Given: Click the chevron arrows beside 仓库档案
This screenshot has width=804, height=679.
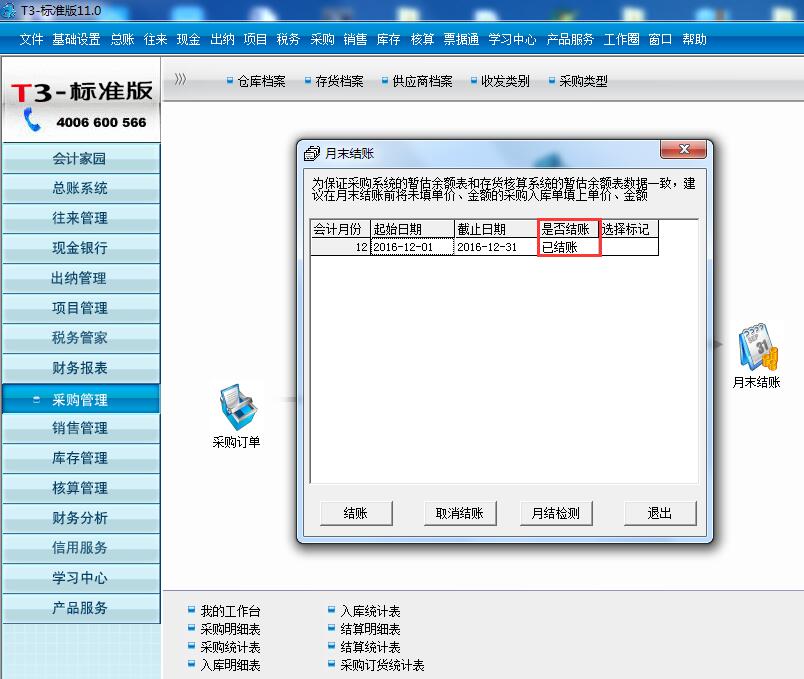Looking at the screenshot, I should (181, 80).
